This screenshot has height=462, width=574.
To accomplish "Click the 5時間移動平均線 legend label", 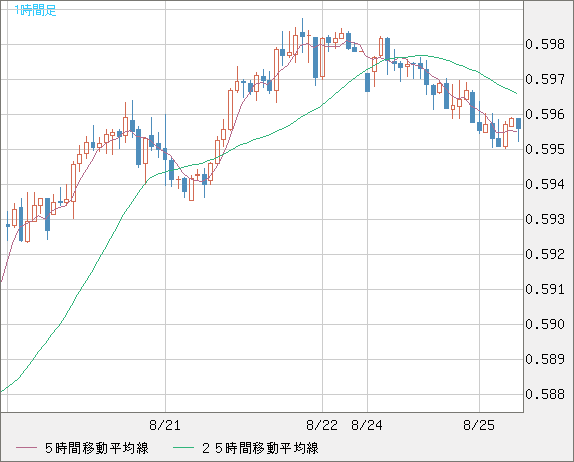I will [x=97, y=448].
